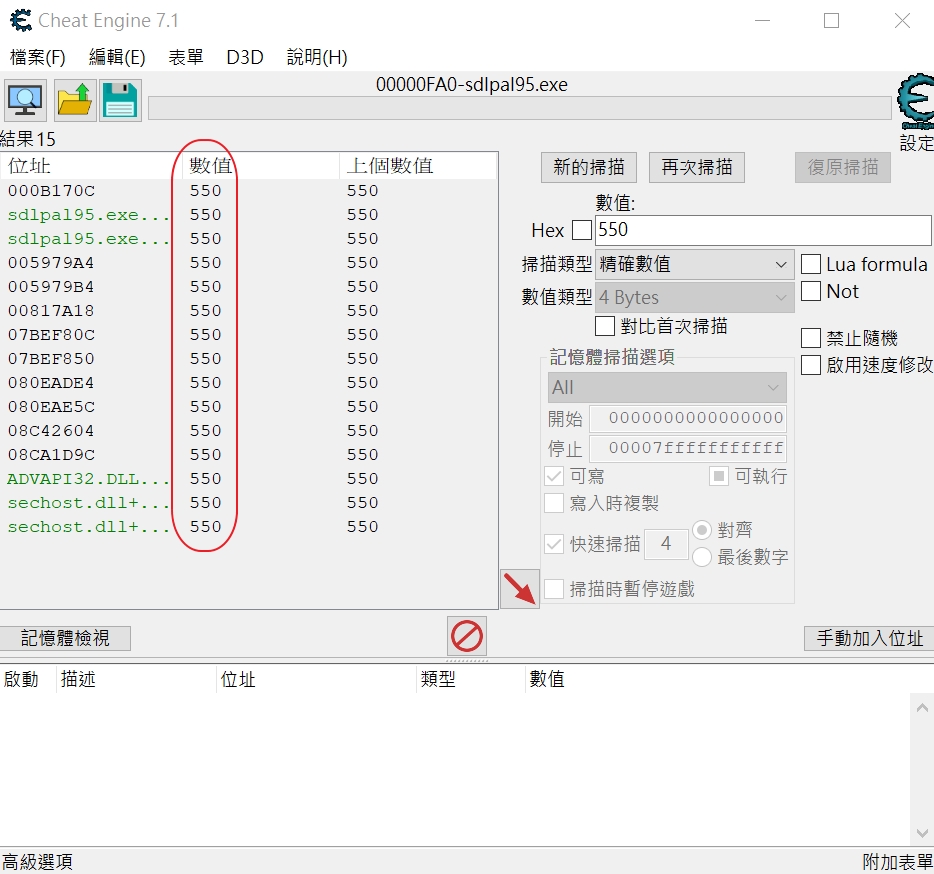Click the red arrow add-to-address-list icon
Screen dimensions: 934x874
519,589
